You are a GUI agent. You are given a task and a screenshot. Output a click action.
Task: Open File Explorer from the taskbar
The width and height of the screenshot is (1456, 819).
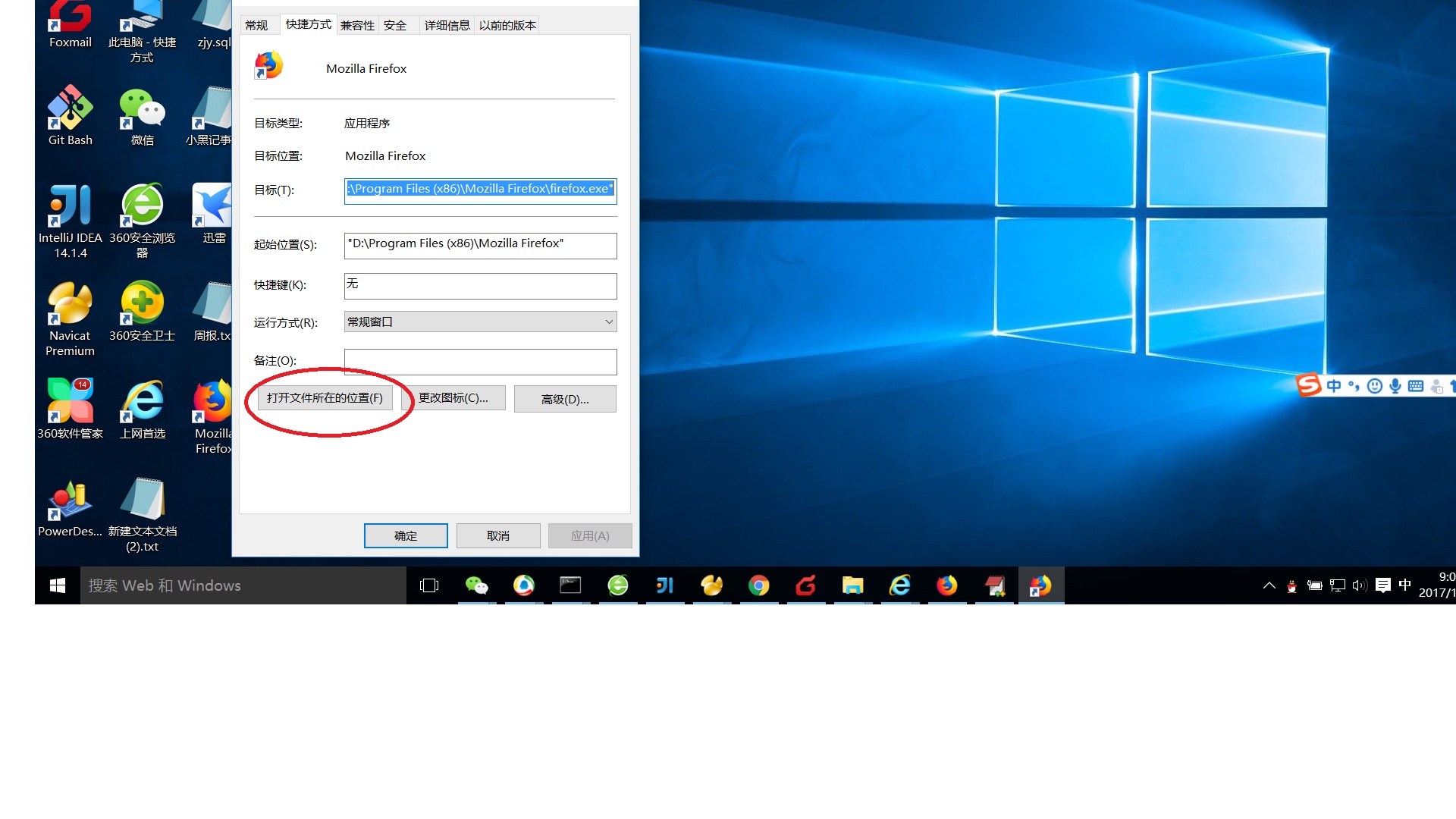[852, 585]
